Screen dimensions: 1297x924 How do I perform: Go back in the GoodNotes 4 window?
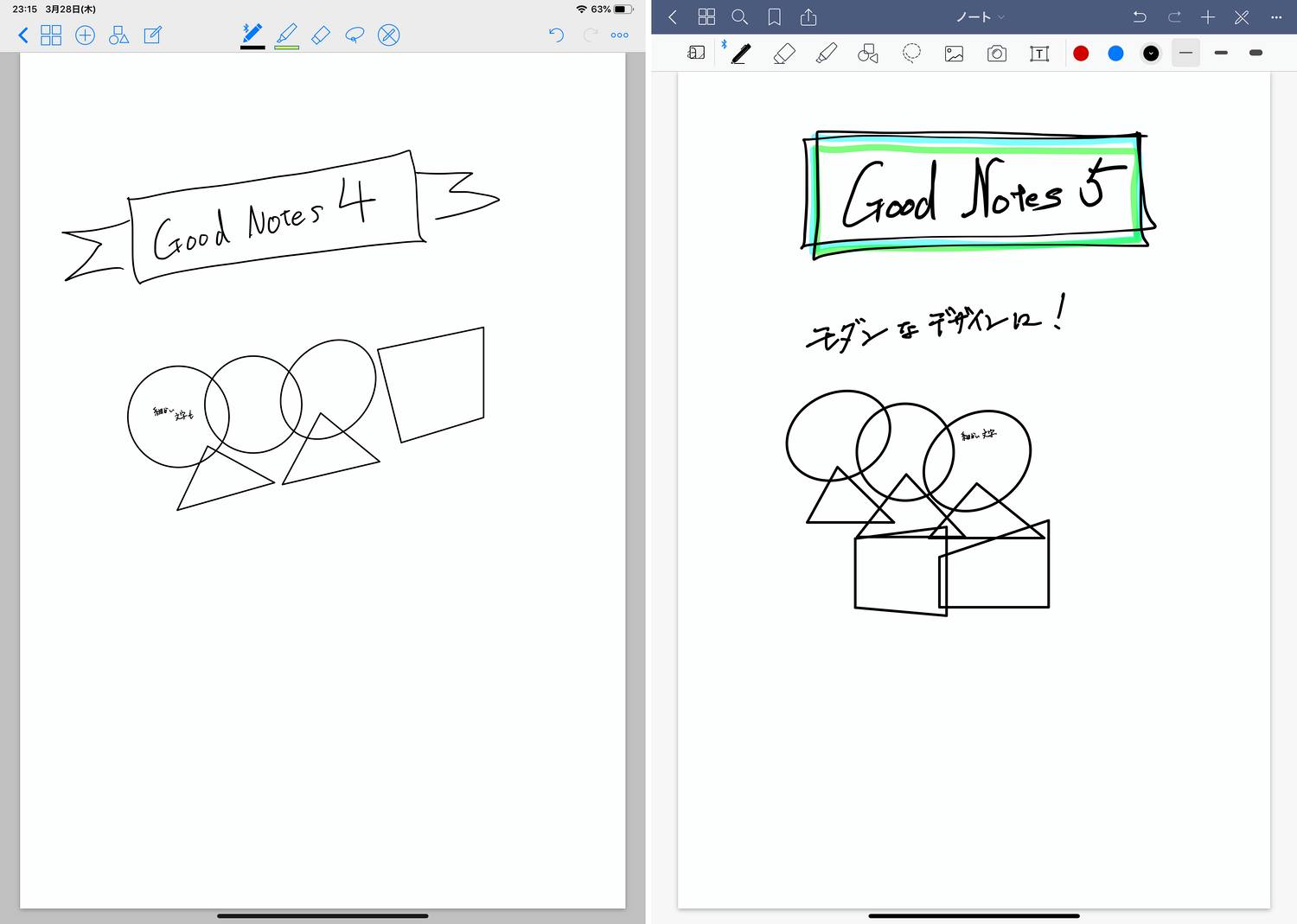point(23,35)
